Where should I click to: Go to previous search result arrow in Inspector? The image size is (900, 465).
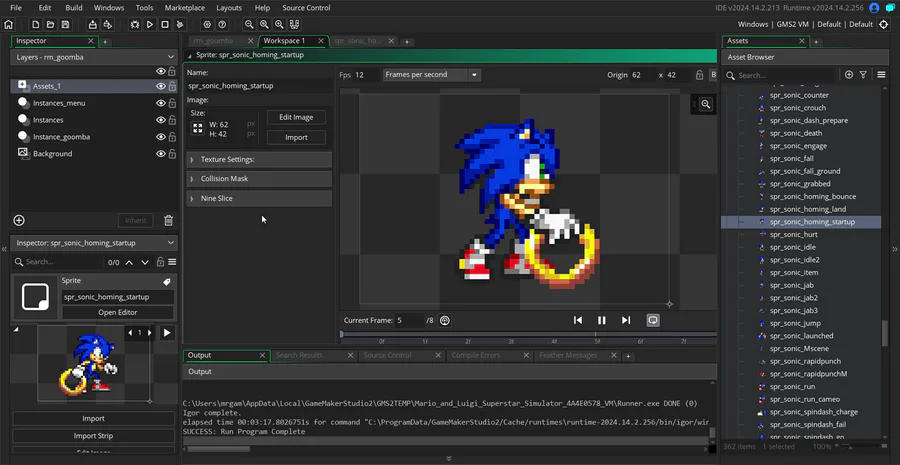[129, 262]
